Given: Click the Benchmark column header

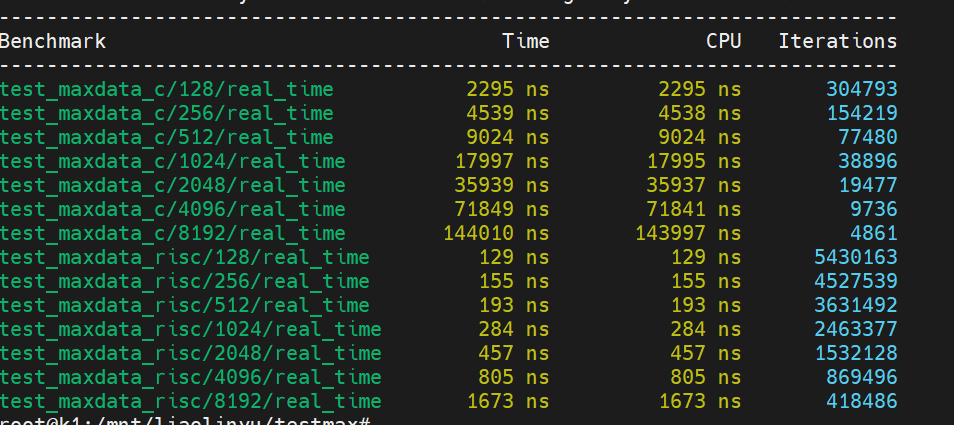Looking at the screenshot, I should (x=53, y=41).
